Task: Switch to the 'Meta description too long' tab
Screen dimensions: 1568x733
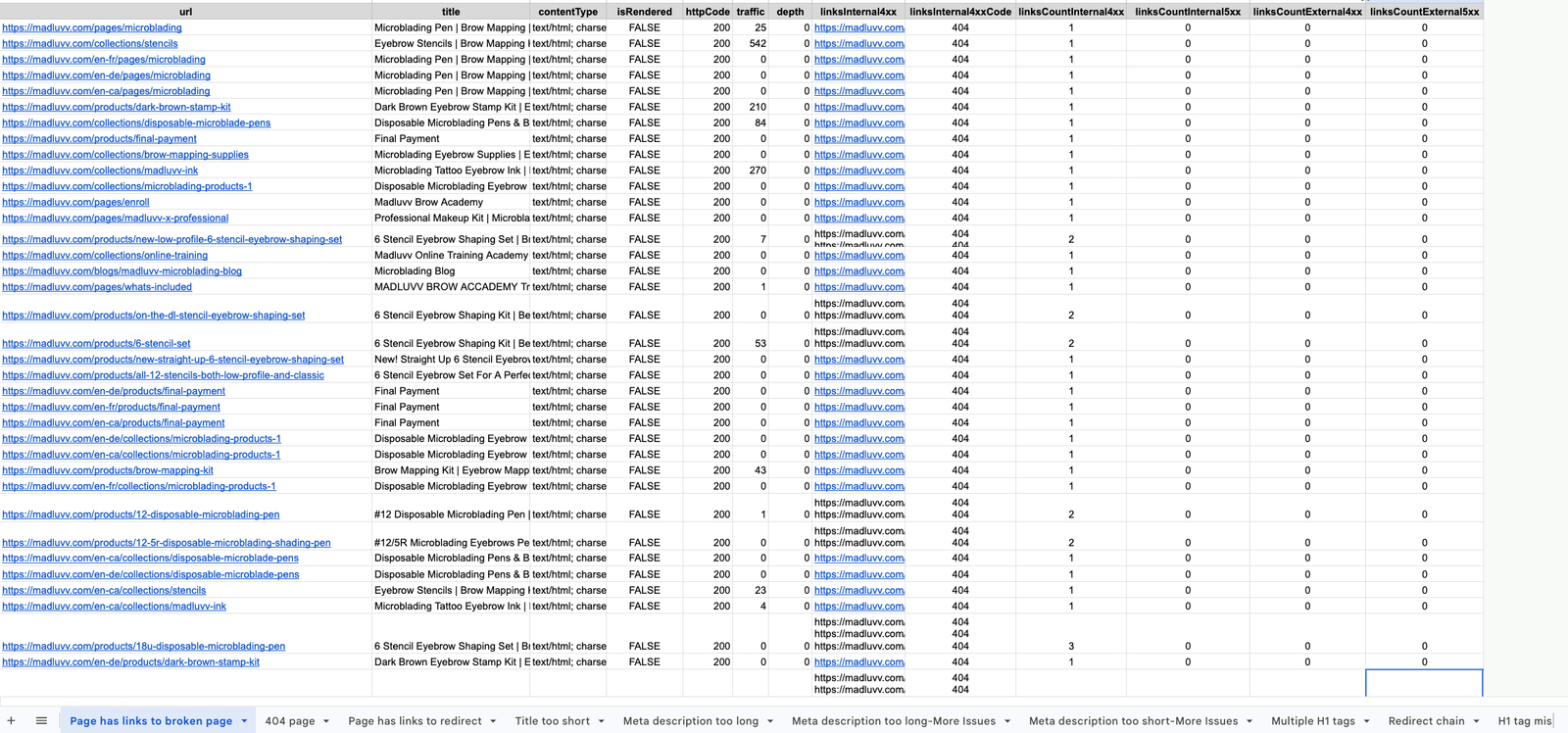Action: tap(690, 721)
